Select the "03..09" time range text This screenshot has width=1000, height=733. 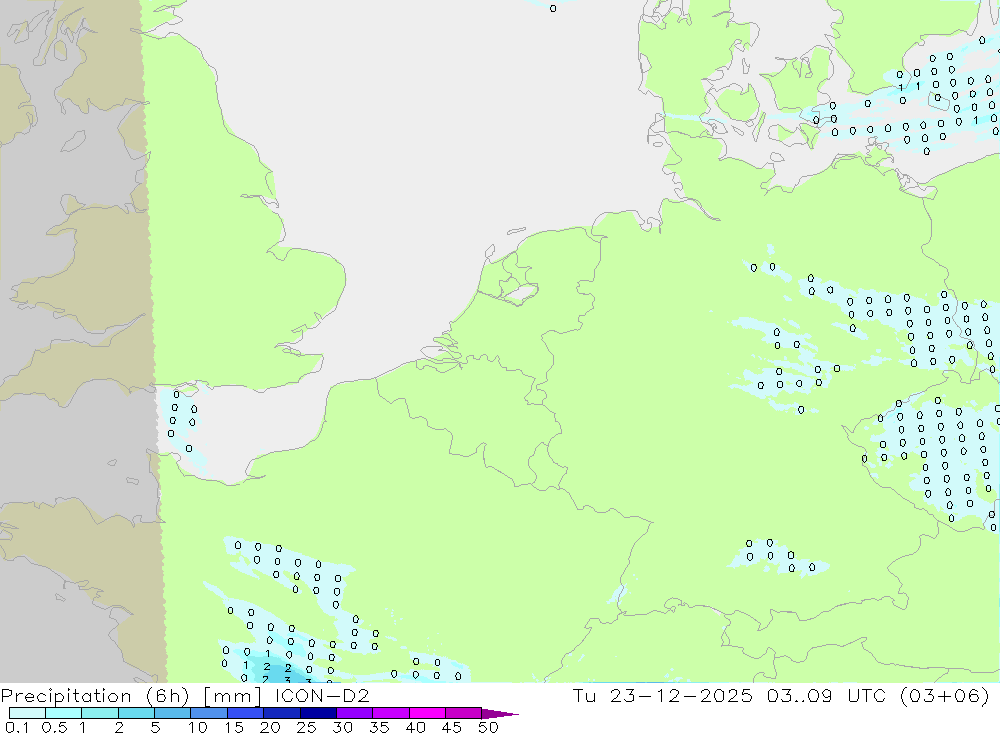click(x=800, y=695)
